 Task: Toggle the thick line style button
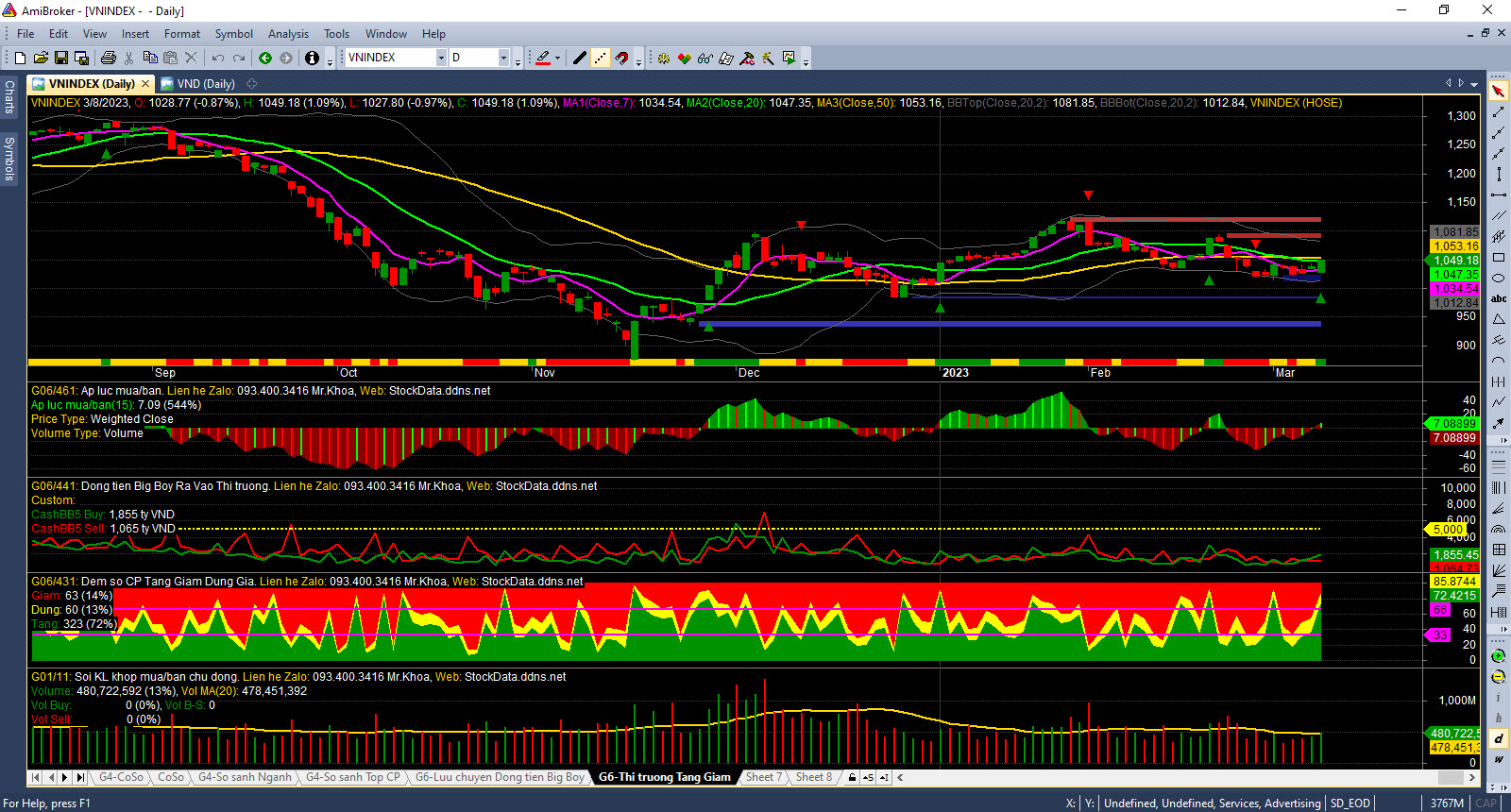580,58
